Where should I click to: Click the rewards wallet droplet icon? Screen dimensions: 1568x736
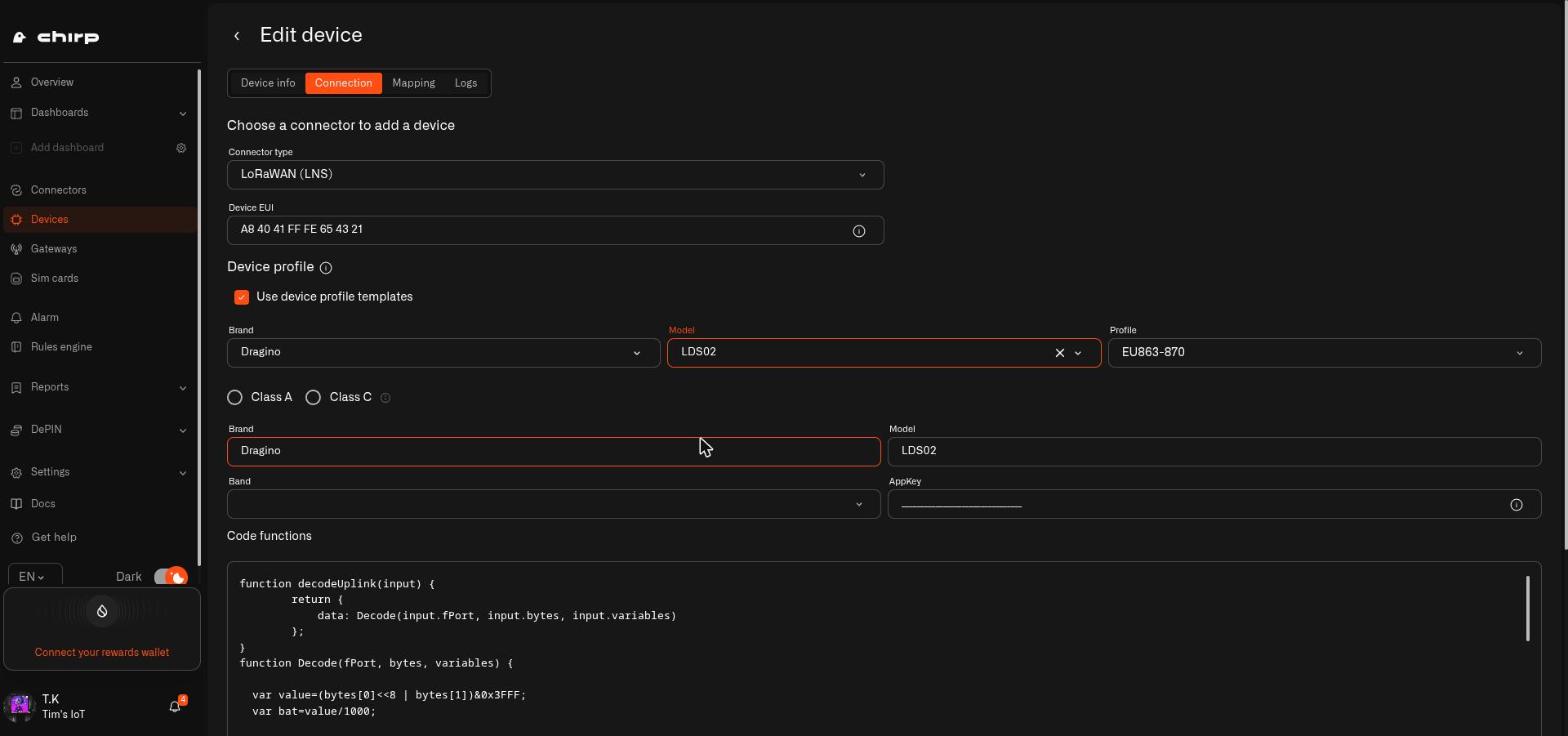[x=102, y=611]
